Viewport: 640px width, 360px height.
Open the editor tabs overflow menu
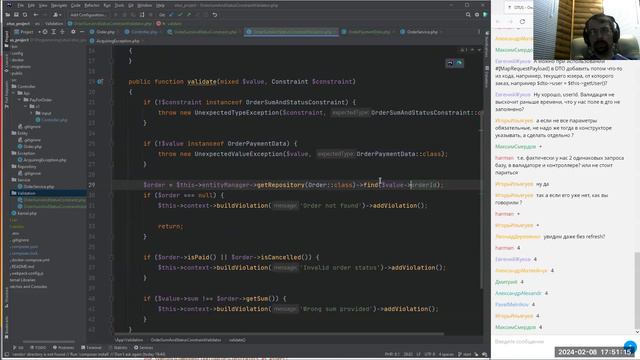[x=479, y=32]
